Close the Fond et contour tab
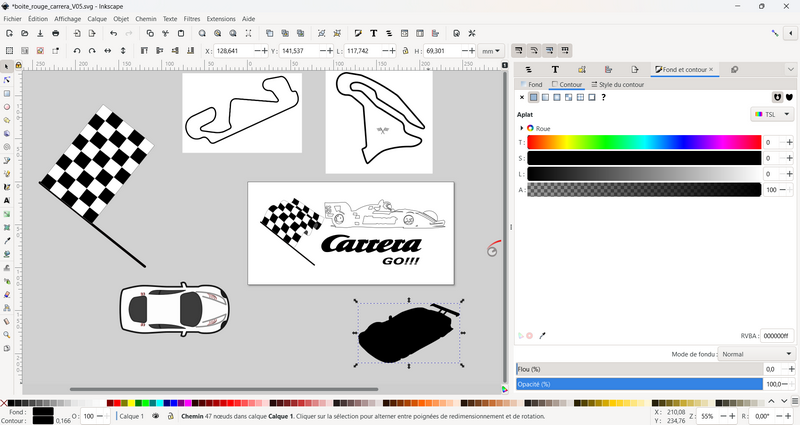Screen dimensions: 800x425 pyautogui.click(x=711, y=69)
